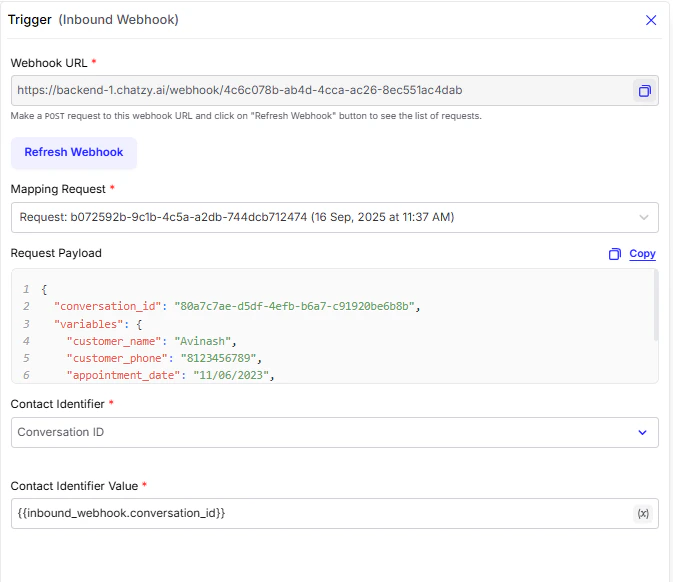Open the variable picker (x) icon
The height and width of the screenshot is (582, 673).
click(643, 513)
